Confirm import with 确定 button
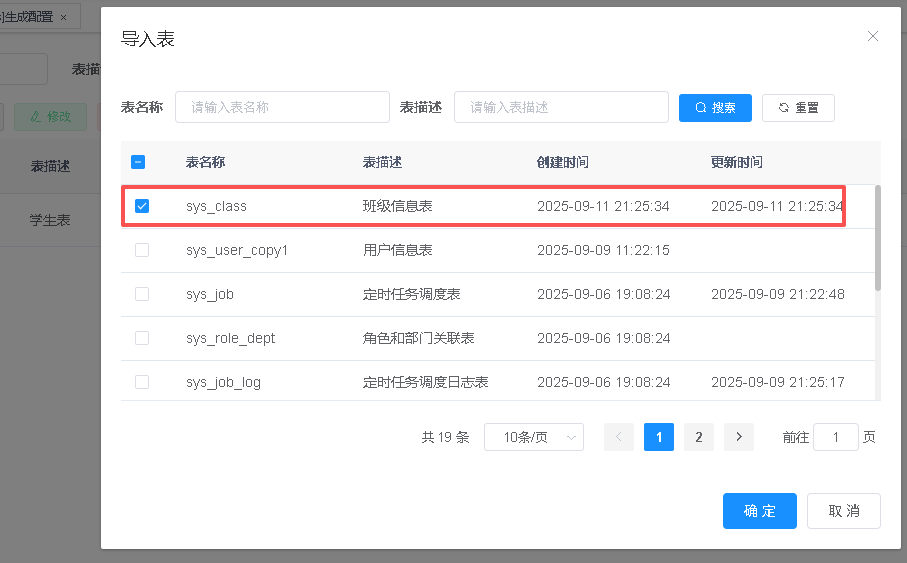 coord(759,511)
